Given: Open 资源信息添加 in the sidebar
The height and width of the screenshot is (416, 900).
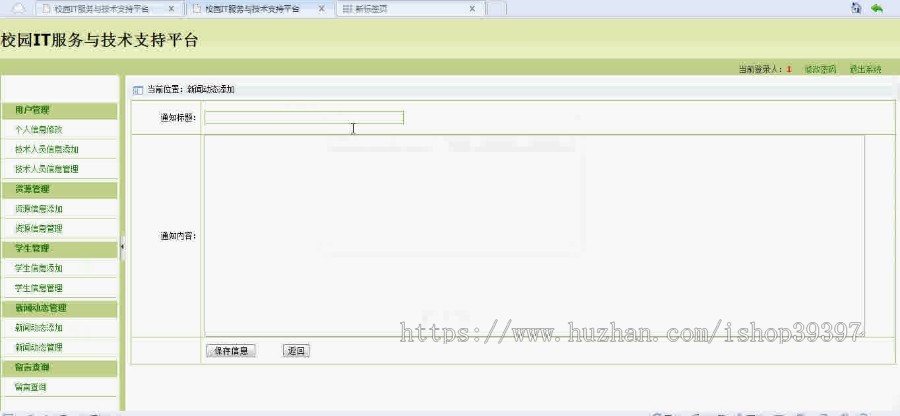Looking at the screenshot, I should pyautogui.click(x=38, y=209).
